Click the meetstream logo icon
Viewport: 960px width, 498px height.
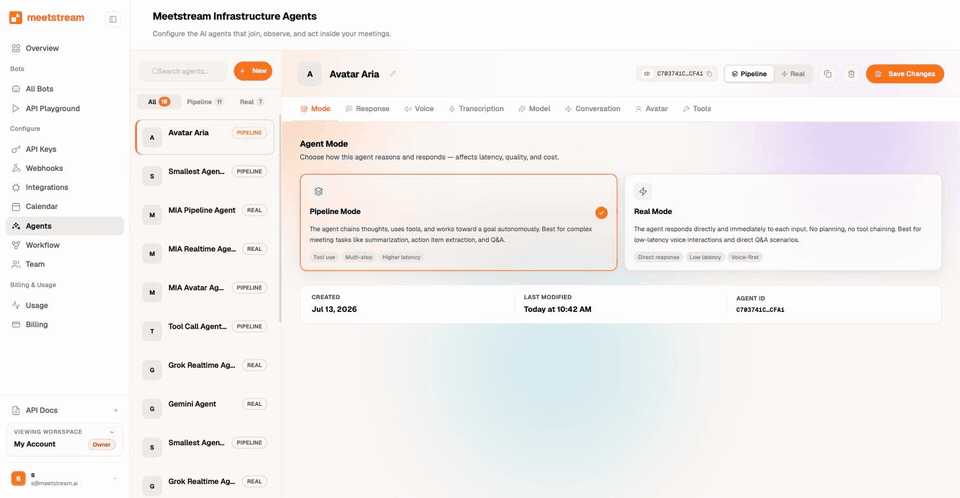(x=15, y=18)
